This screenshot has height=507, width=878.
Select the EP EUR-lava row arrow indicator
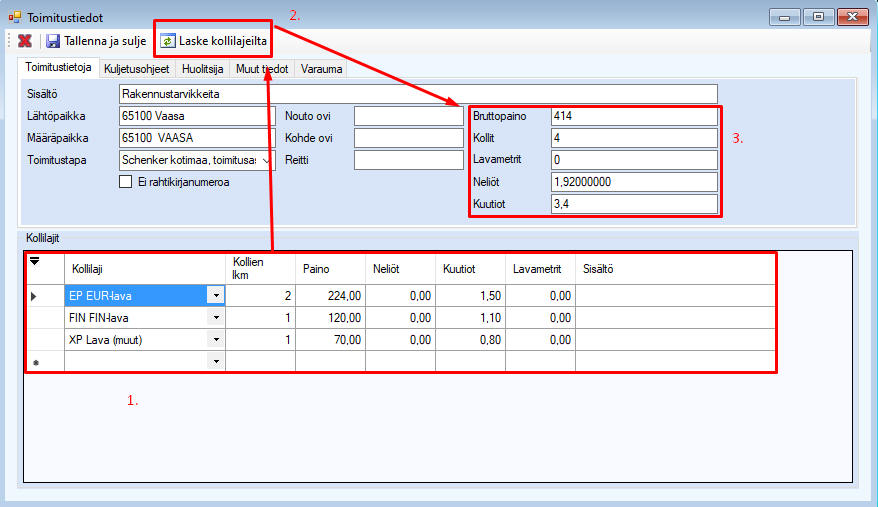pos(35,295)
